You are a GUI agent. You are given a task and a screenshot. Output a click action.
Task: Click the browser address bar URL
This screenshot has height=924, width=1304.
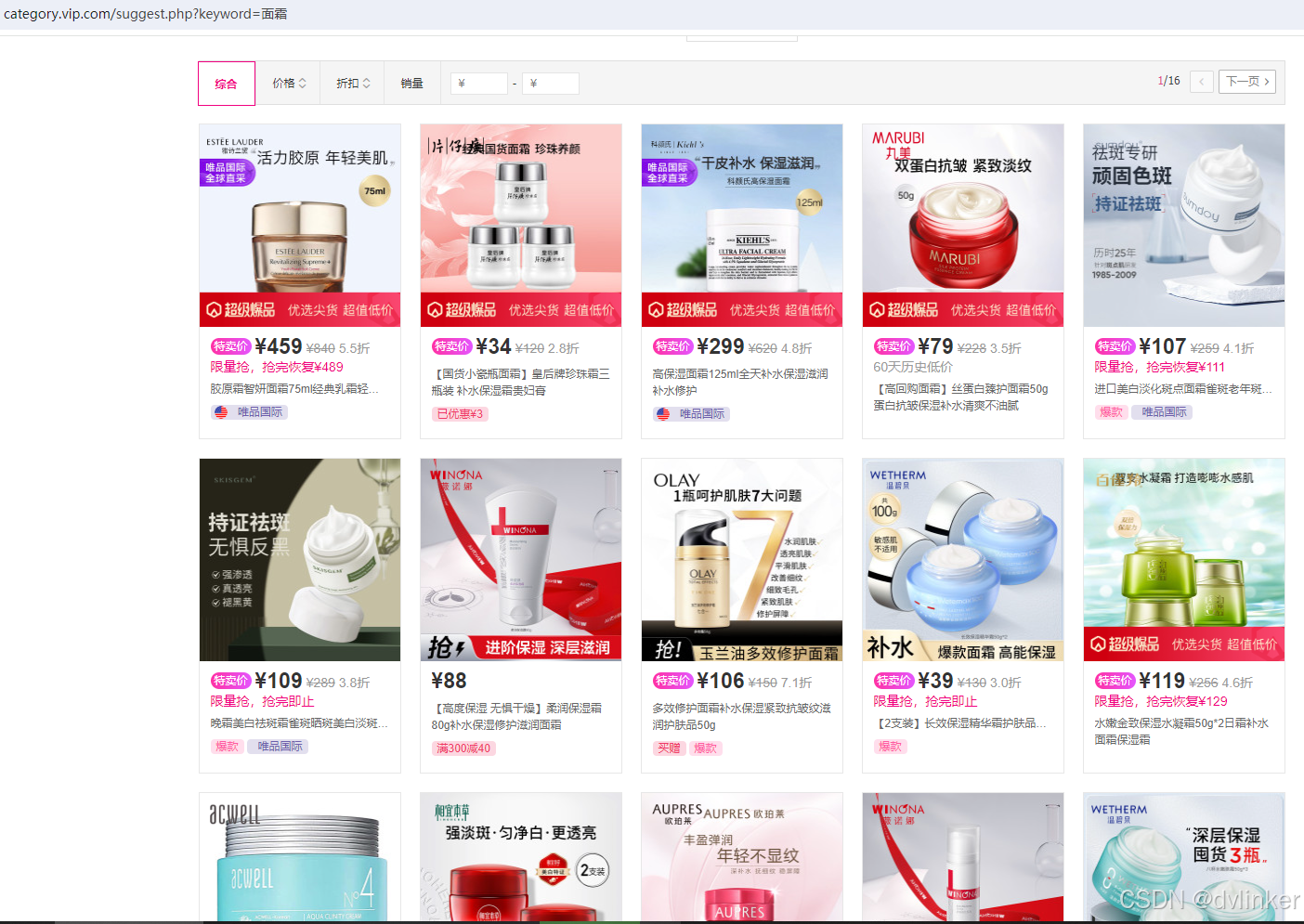pyautogui.click(x=146, y=14)
